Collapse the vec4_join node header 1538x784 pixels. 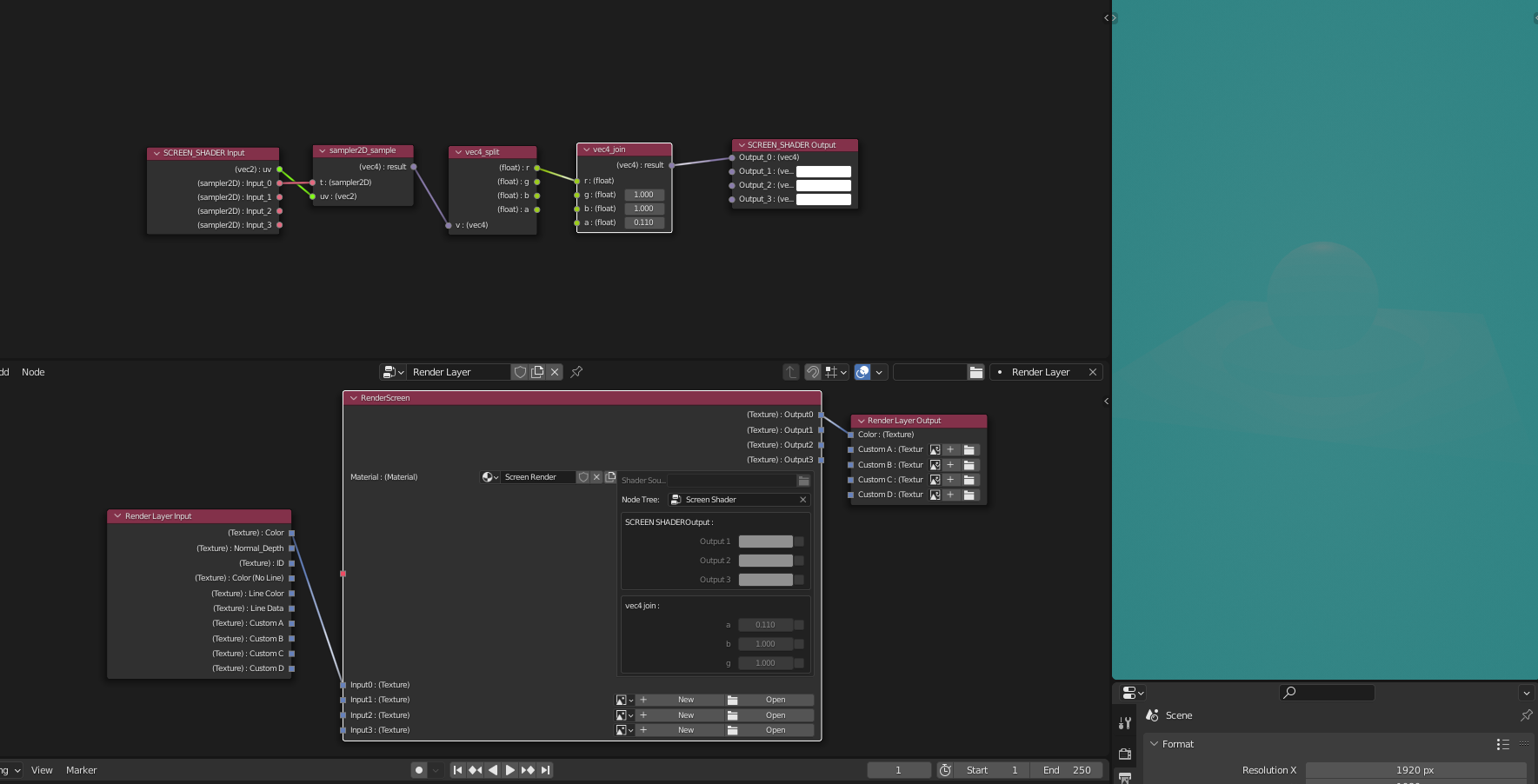[x=586, y=149]
